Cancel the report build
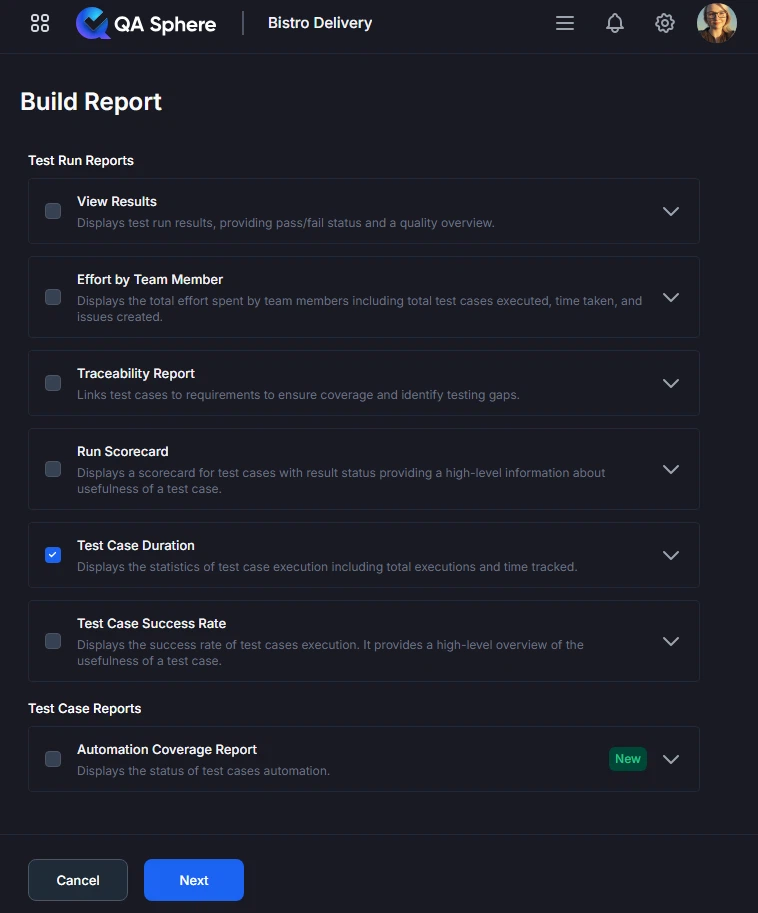 (77, 880)
